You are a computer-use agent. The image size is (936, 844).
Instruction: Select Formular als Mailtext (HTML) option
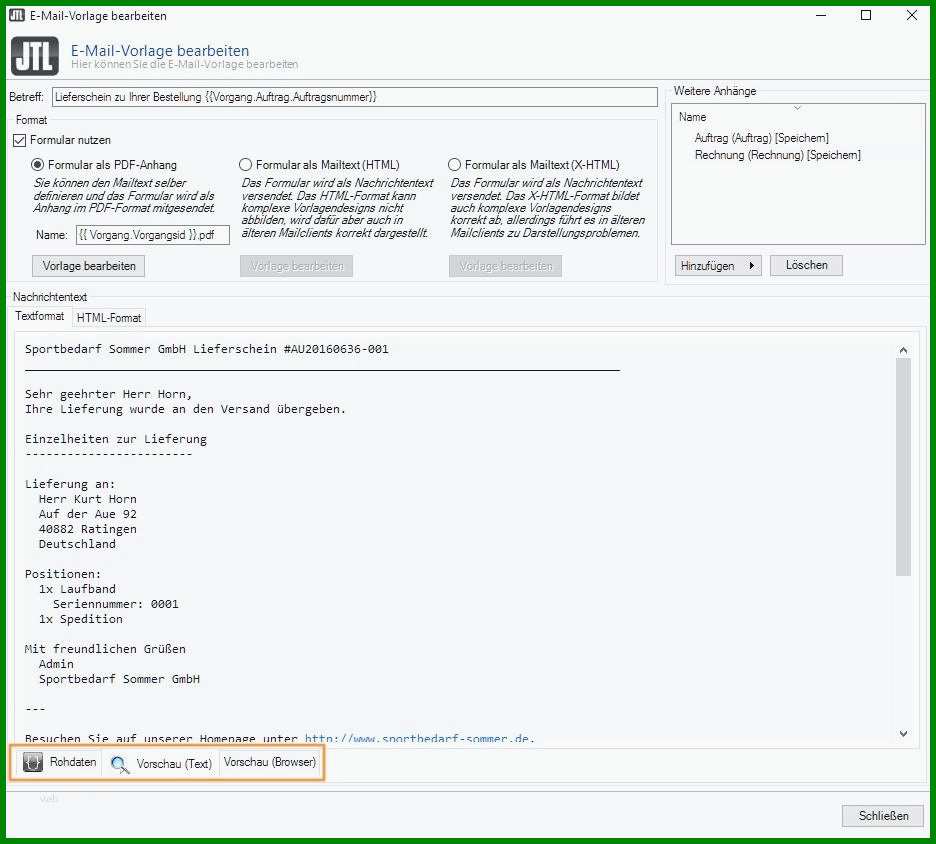tap(245, 165)
